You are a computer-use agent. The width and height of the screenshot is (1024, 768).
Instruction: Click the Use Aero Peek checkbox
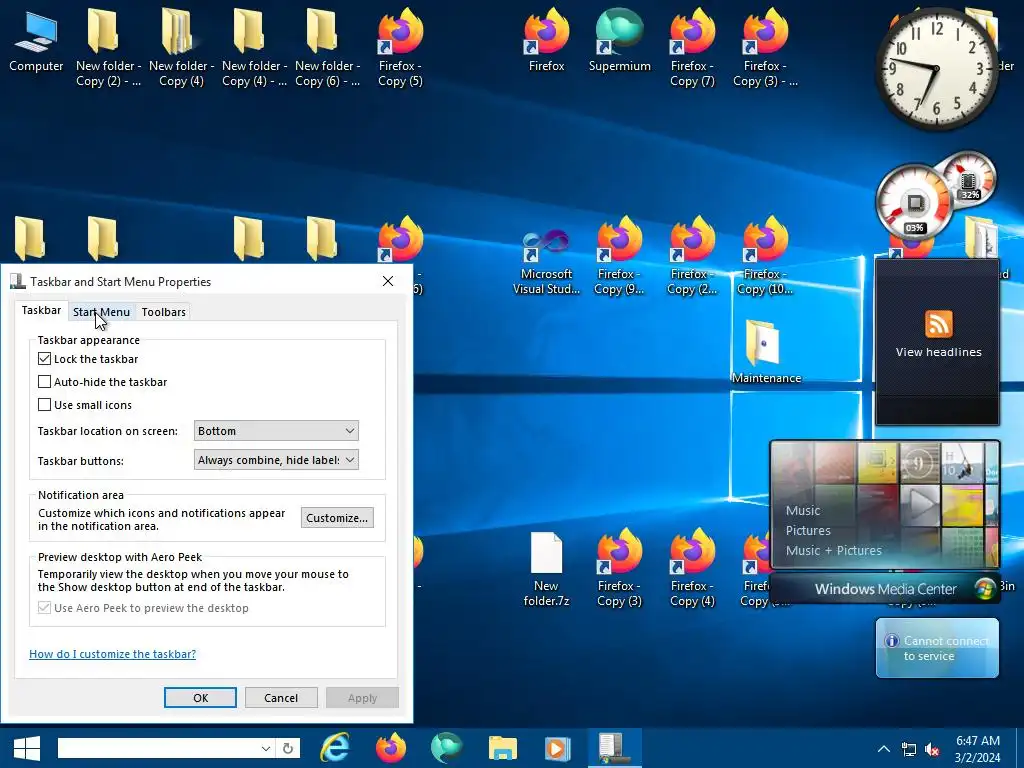click(44, 607)
